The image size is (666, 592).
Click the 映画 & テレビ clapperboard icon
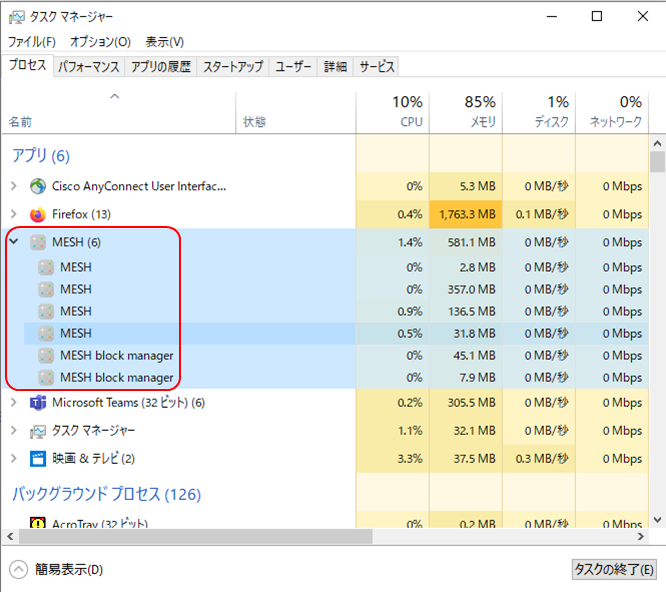click(38, 459)
